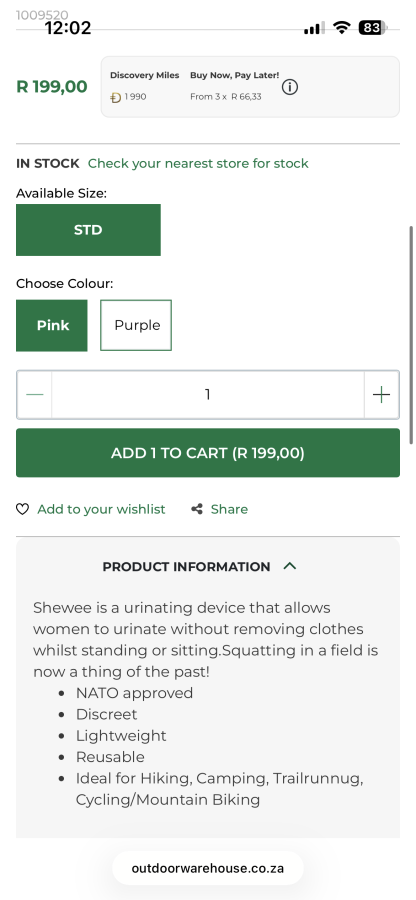This screenshot has height=900, width=416.
Task: Tap the Wi-Fi status icon
Action: [x=342, y=28]
